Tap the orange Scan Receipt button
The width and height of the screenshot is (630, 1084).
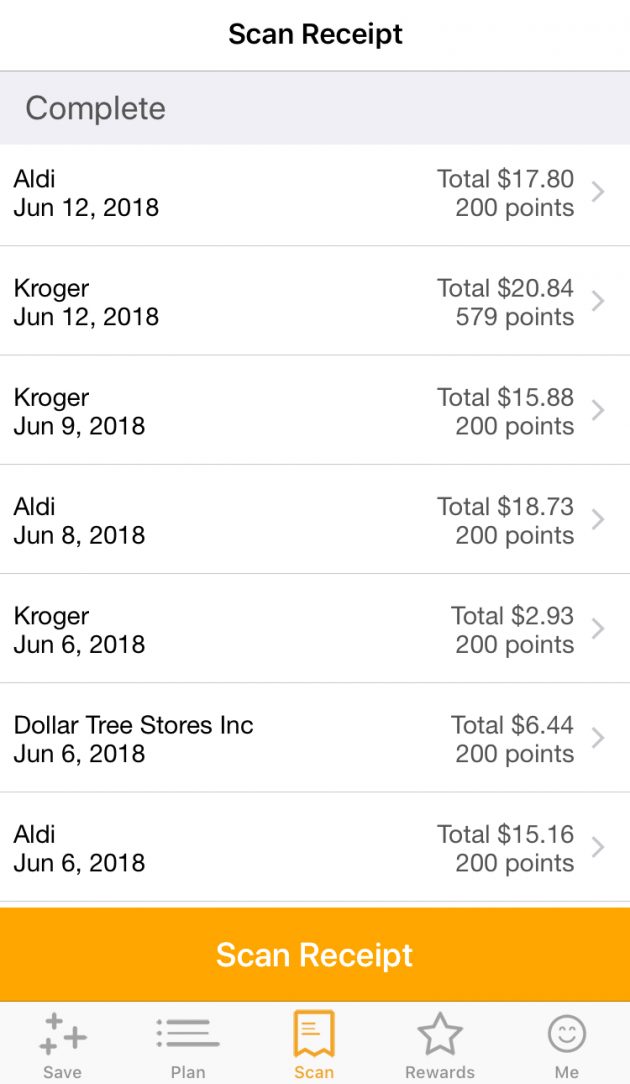point(315,955)
